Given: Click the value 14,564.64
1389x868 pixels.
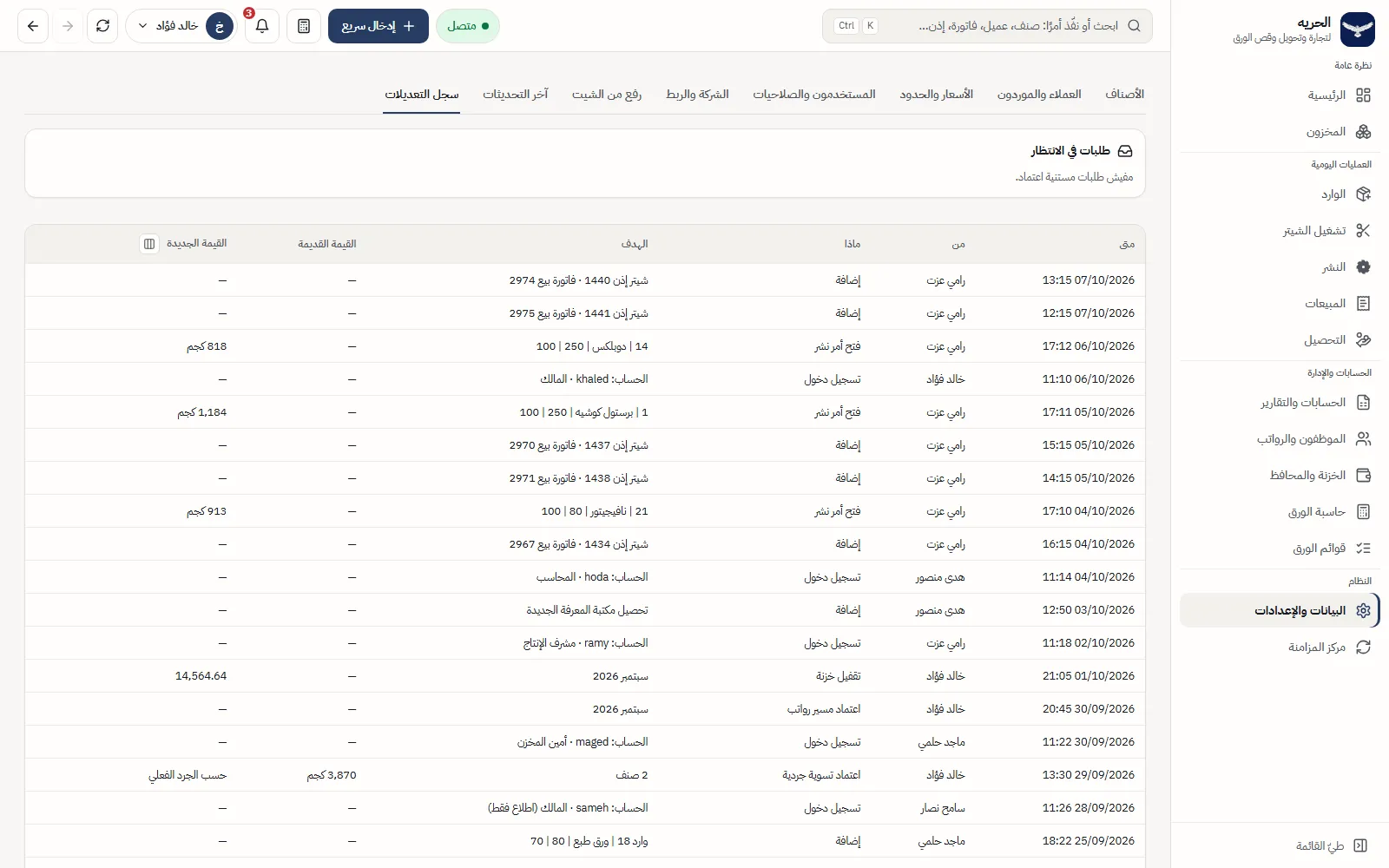Looking at the screenshot, I should click(x=201, y=676).
